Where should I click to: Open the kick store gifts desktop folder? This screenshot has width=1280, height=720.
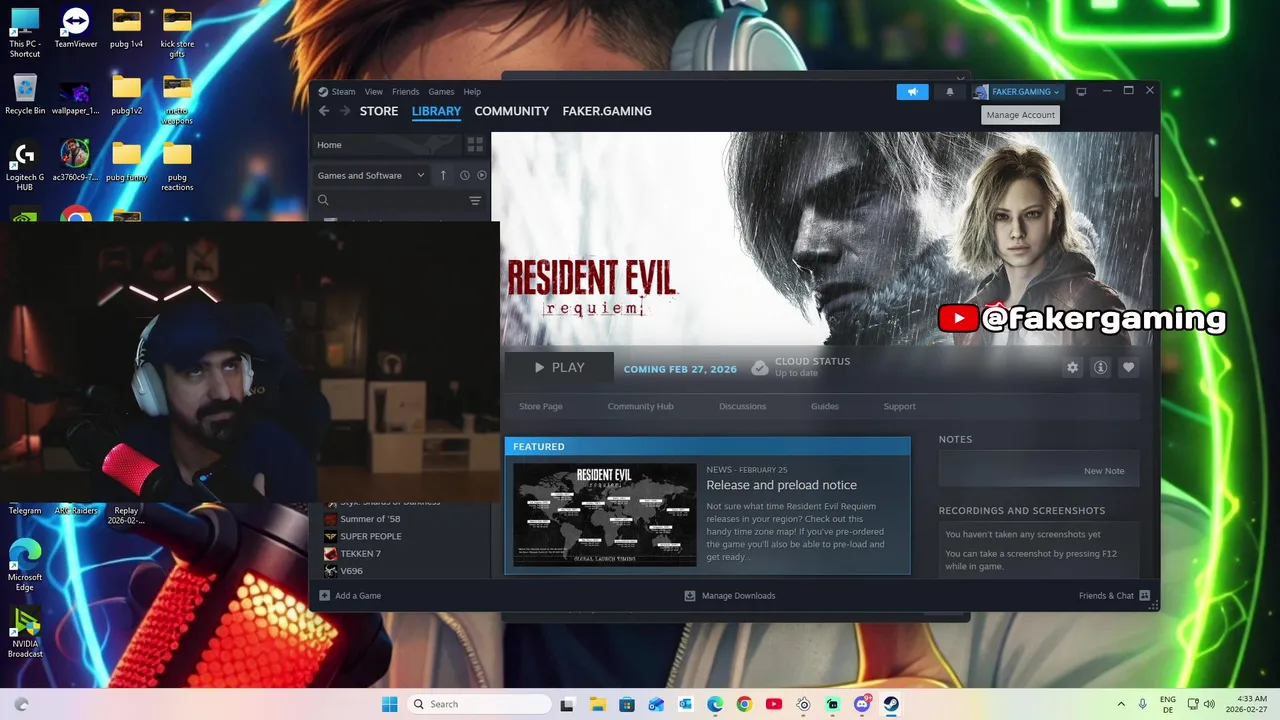coord(177,33)
